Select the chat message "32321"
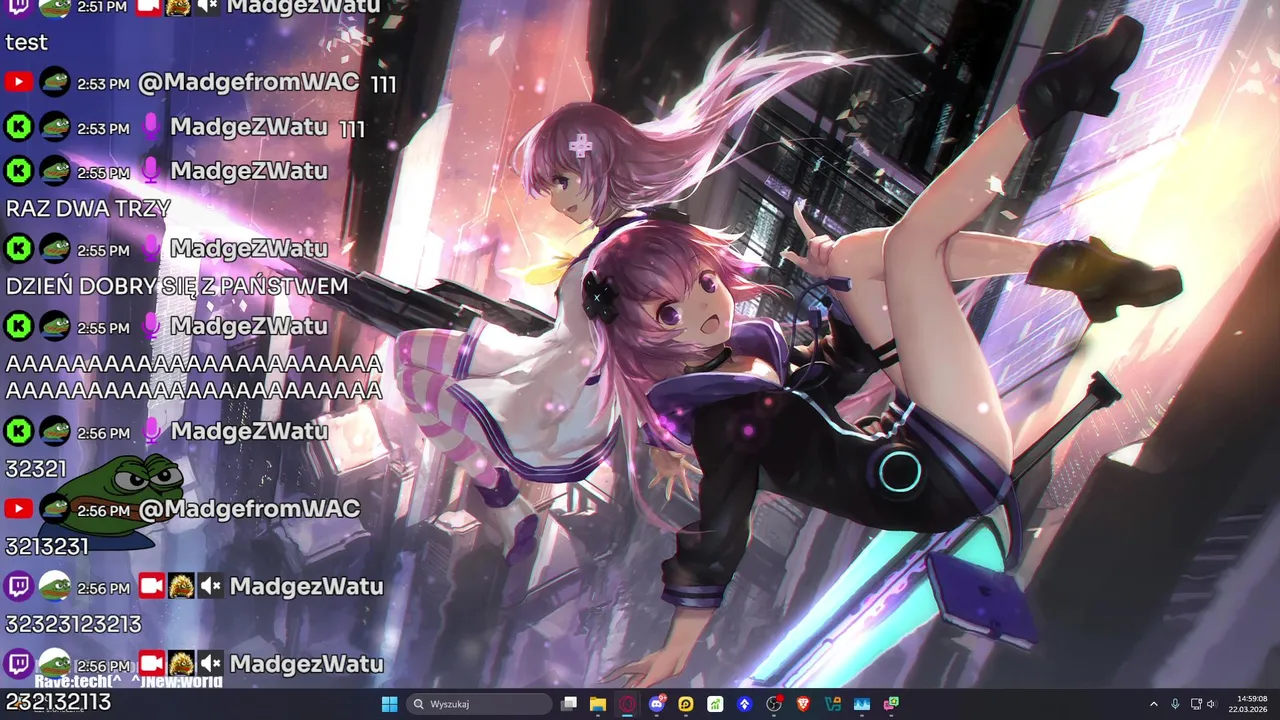This screenshot has width=1280, height=720. tap(36, 469)
